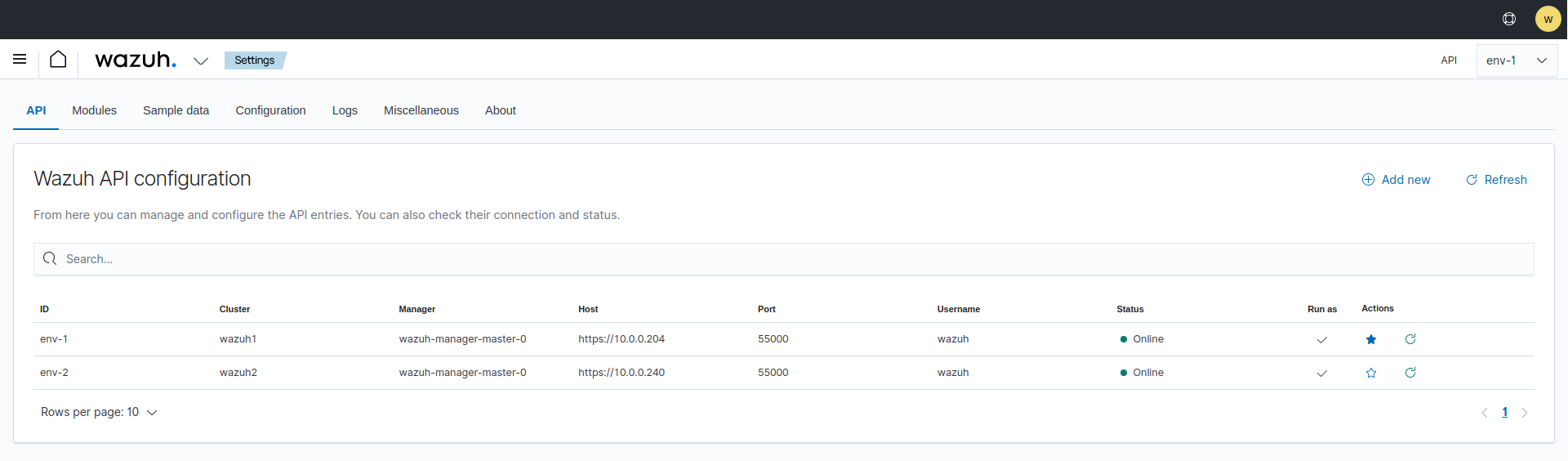The image size is (1568, 461).
Task: Open the help lifebuoy icon
Action: (x=1509, y=19)
